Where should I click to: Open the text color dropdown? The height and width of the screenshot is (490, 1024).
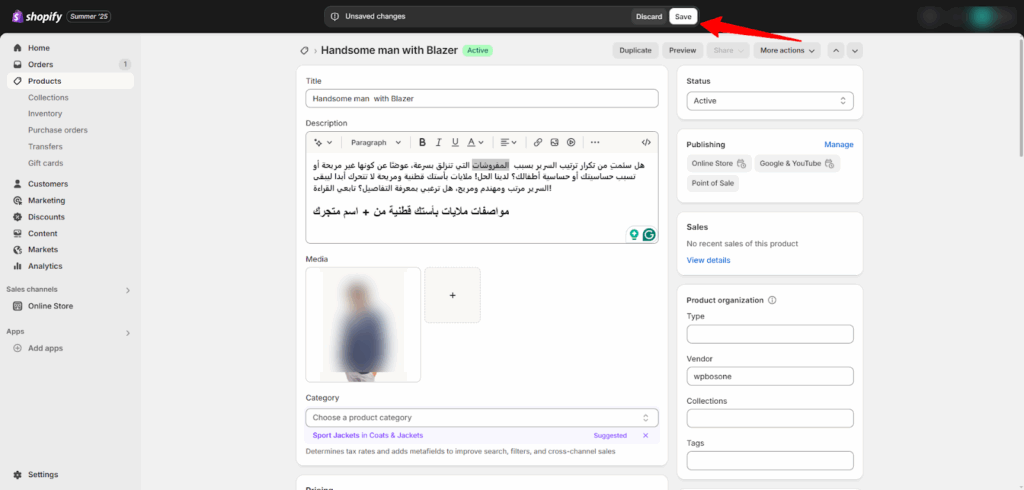pyautogui.click(x=476, y=143)
